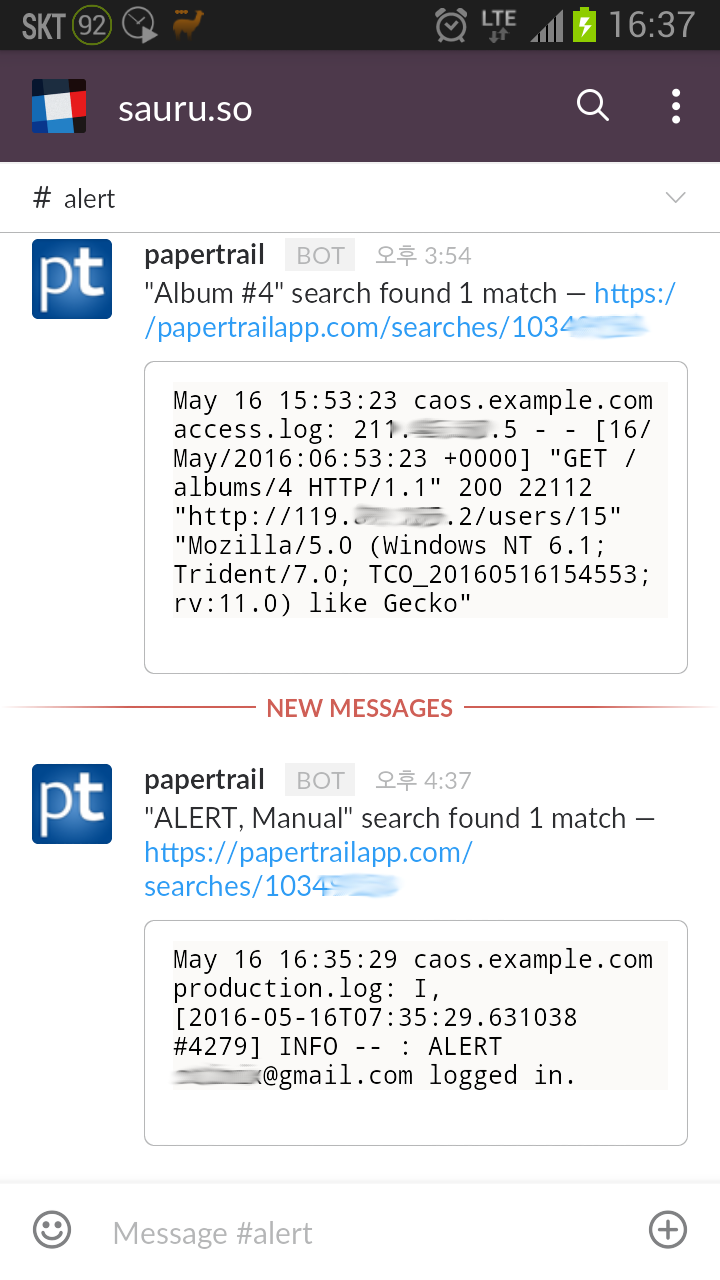
Task: Tap the plus attachment icon
Action: pyautogui.click(x=668, y=1230)
